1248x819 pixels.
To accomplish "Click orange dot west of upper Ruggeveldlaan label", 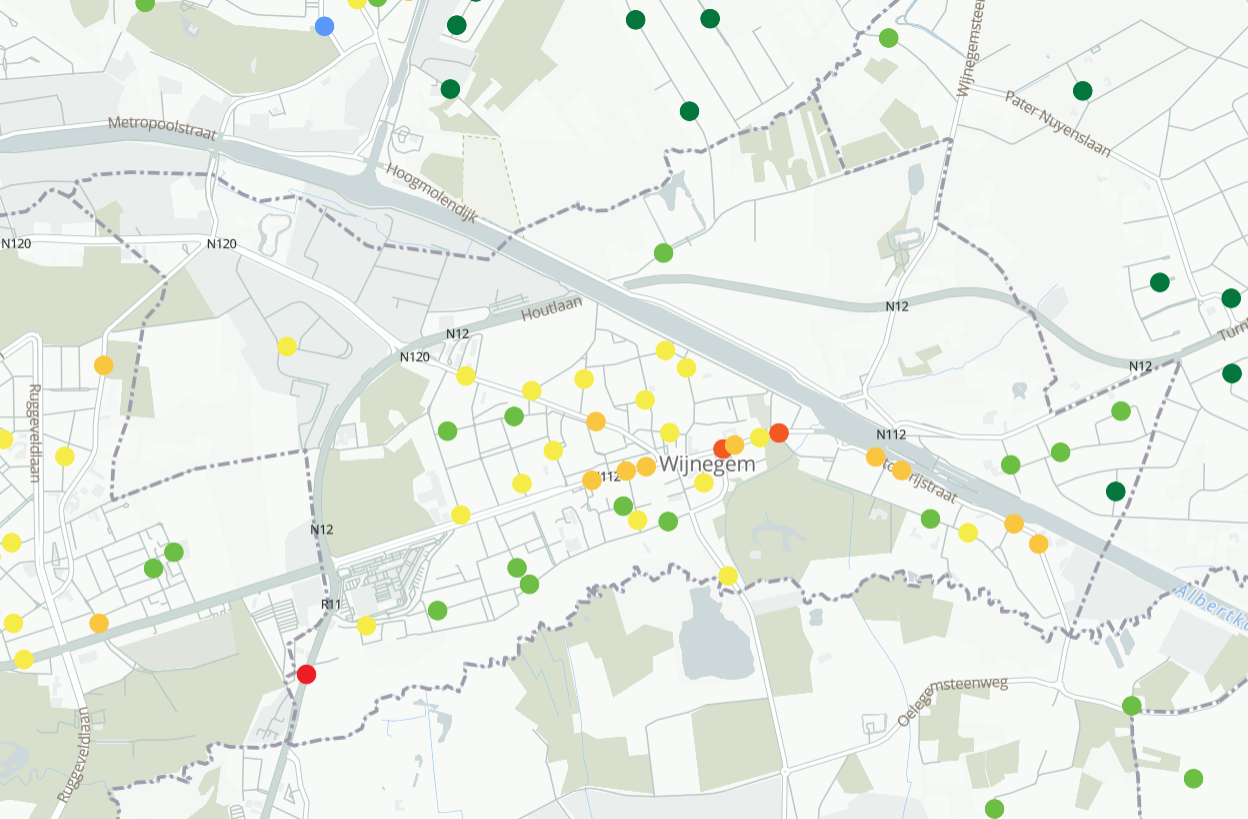I will (104, 366).
